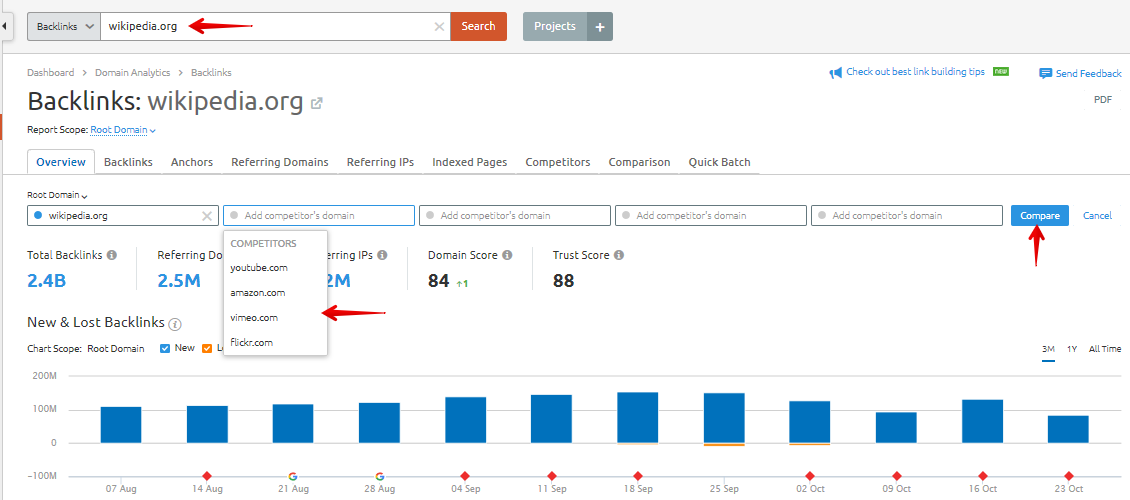The width and height of the screenshot is (1130, 500).
Task: Go to Dashboard breadcrumb
Action: (50, 72)
